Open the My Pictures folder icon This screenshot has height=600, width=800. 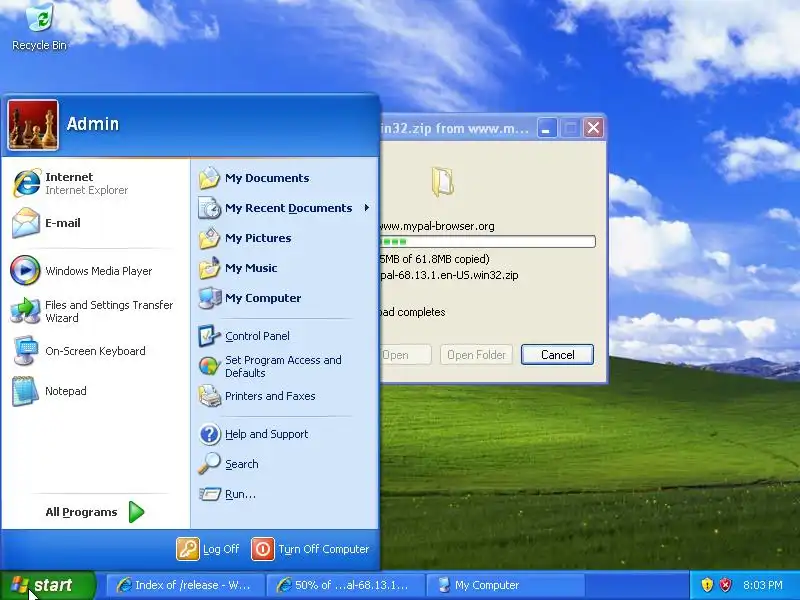pos(209,238)
